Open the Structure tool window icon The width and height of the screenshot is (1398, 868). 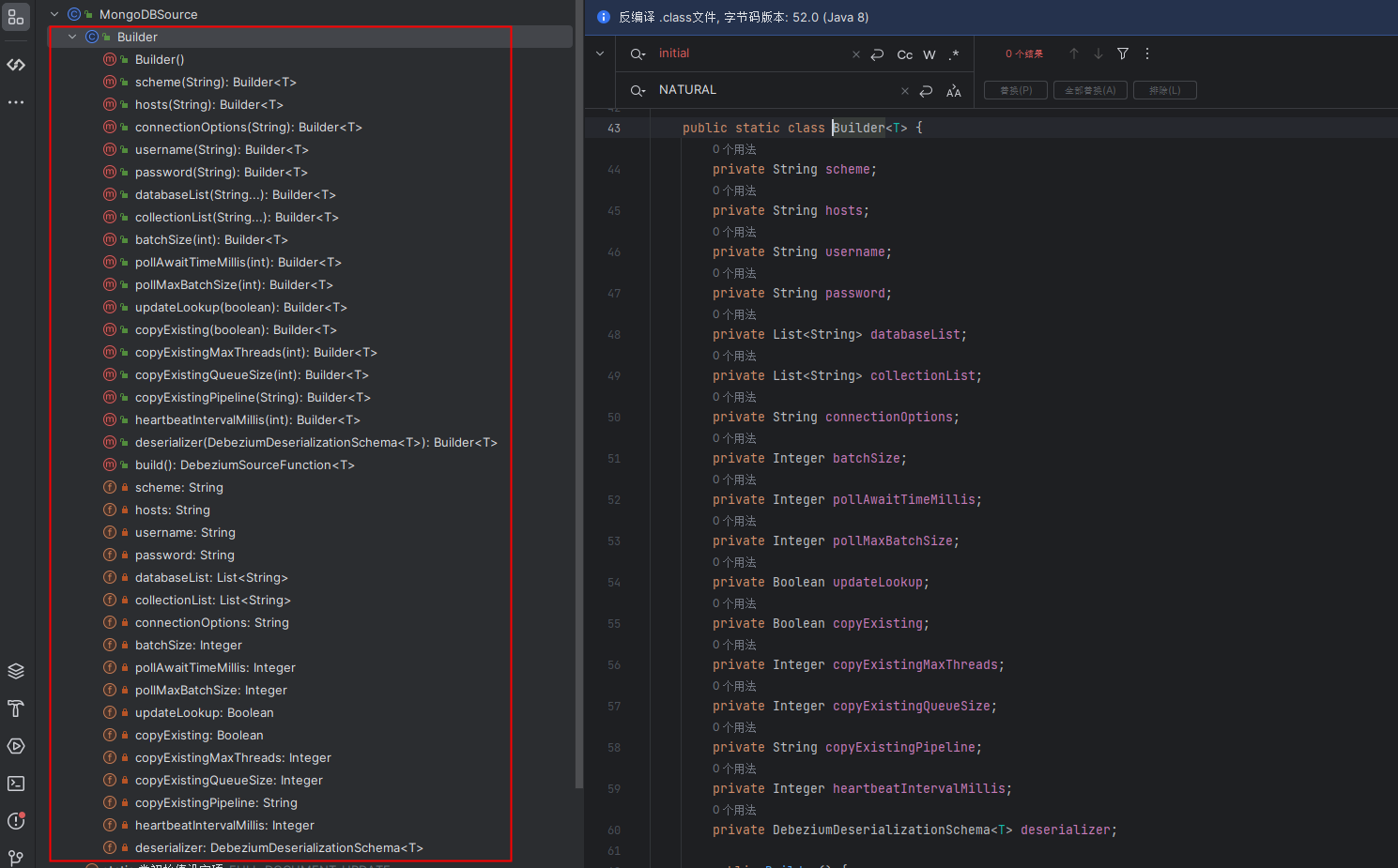pyautogui.click(x=16, y=17)
